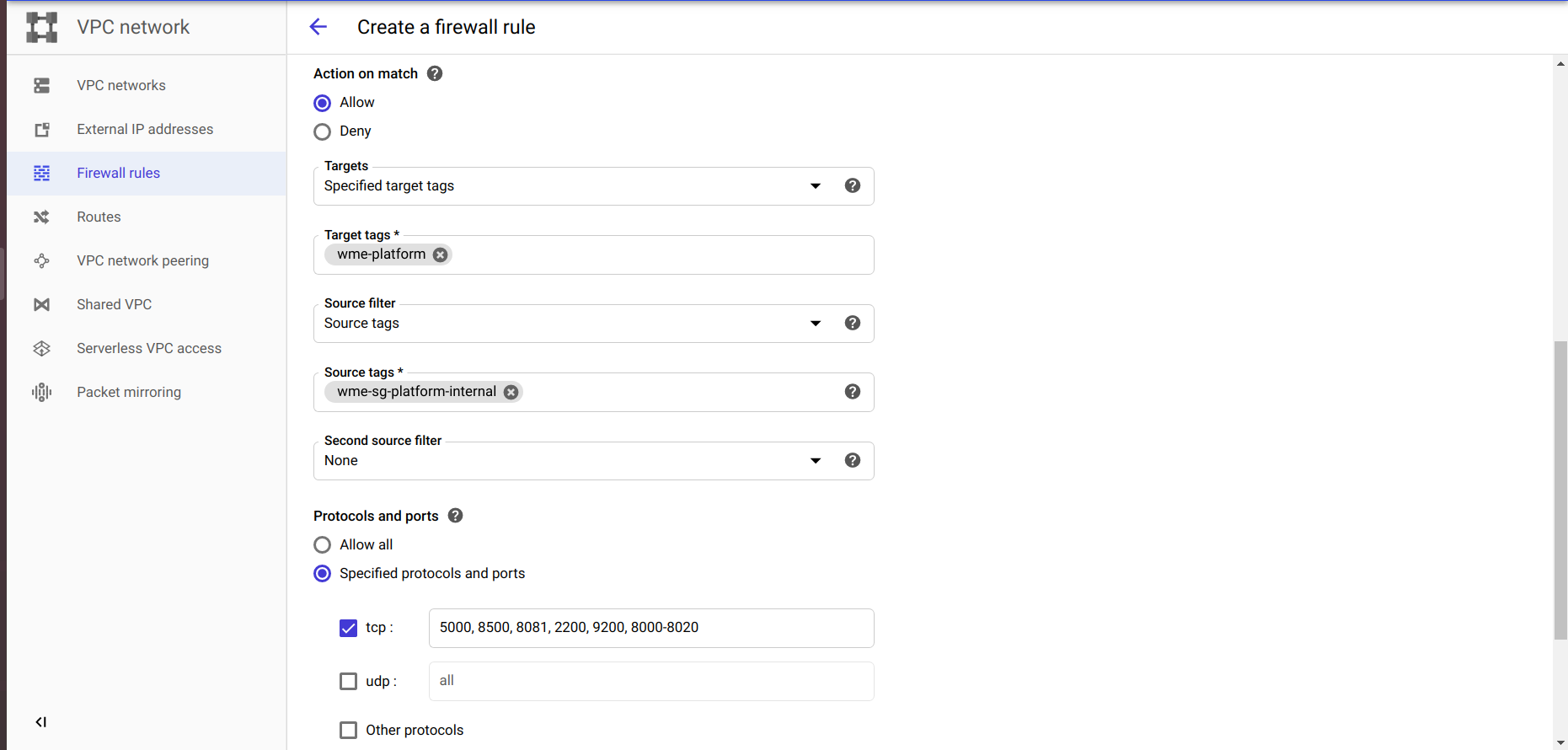The height and width of the screenshot is (750, 1568).
Task: Select the Deny radio button
Action: (322, 131)
